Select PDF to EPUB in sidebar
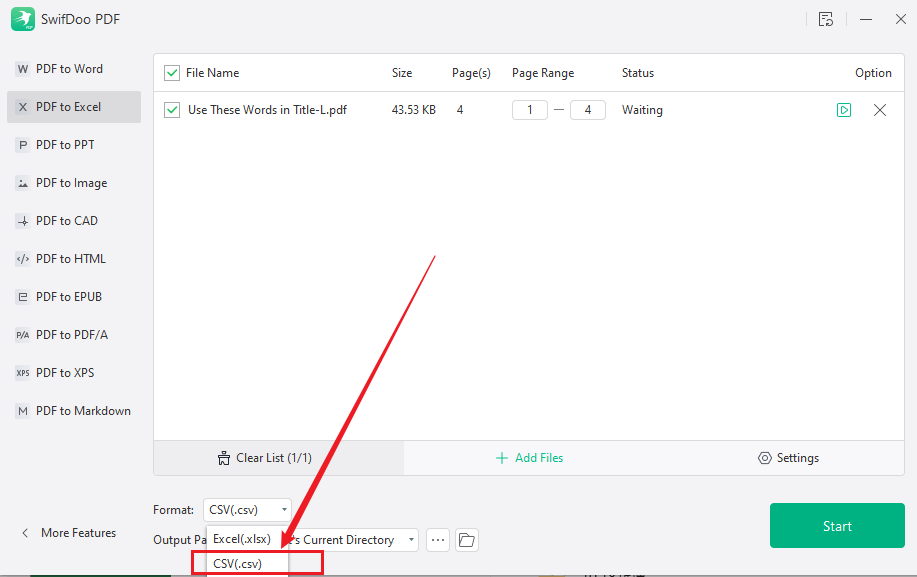Viewport: 917px width, 577px height. pos(74,297)
